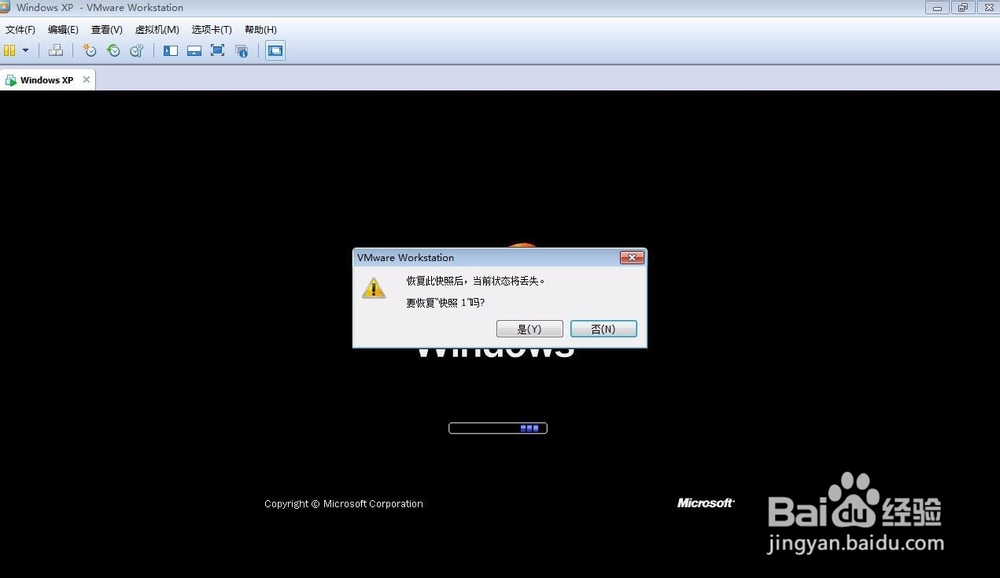The image size is (1000, 578).
Task: Click the Unity mode icon
Action: point(242,51)
